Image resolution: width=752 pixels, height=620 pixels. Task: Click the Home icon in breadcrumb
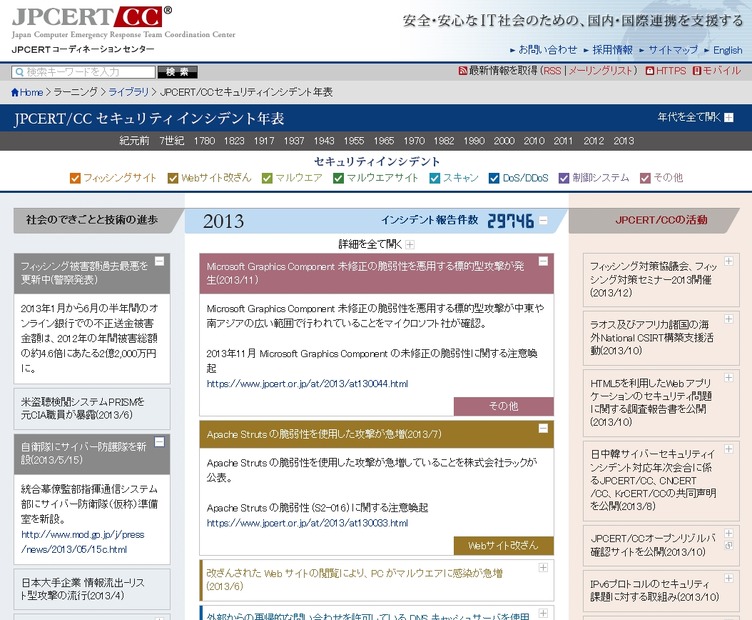[x=15, y=93]
